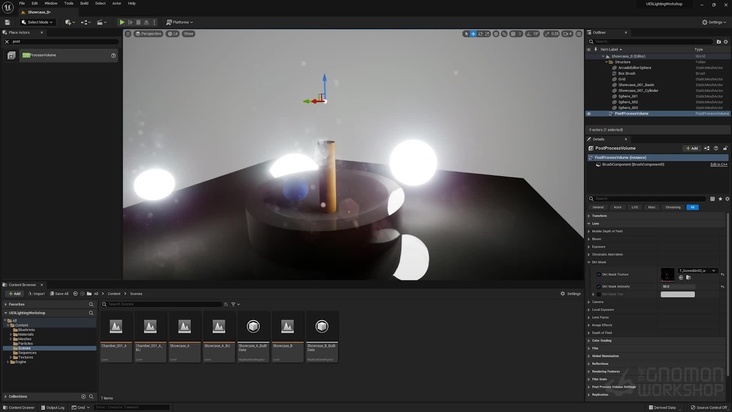Toggle the Dirt Mask Intensity checkbox

pos(597,286)
